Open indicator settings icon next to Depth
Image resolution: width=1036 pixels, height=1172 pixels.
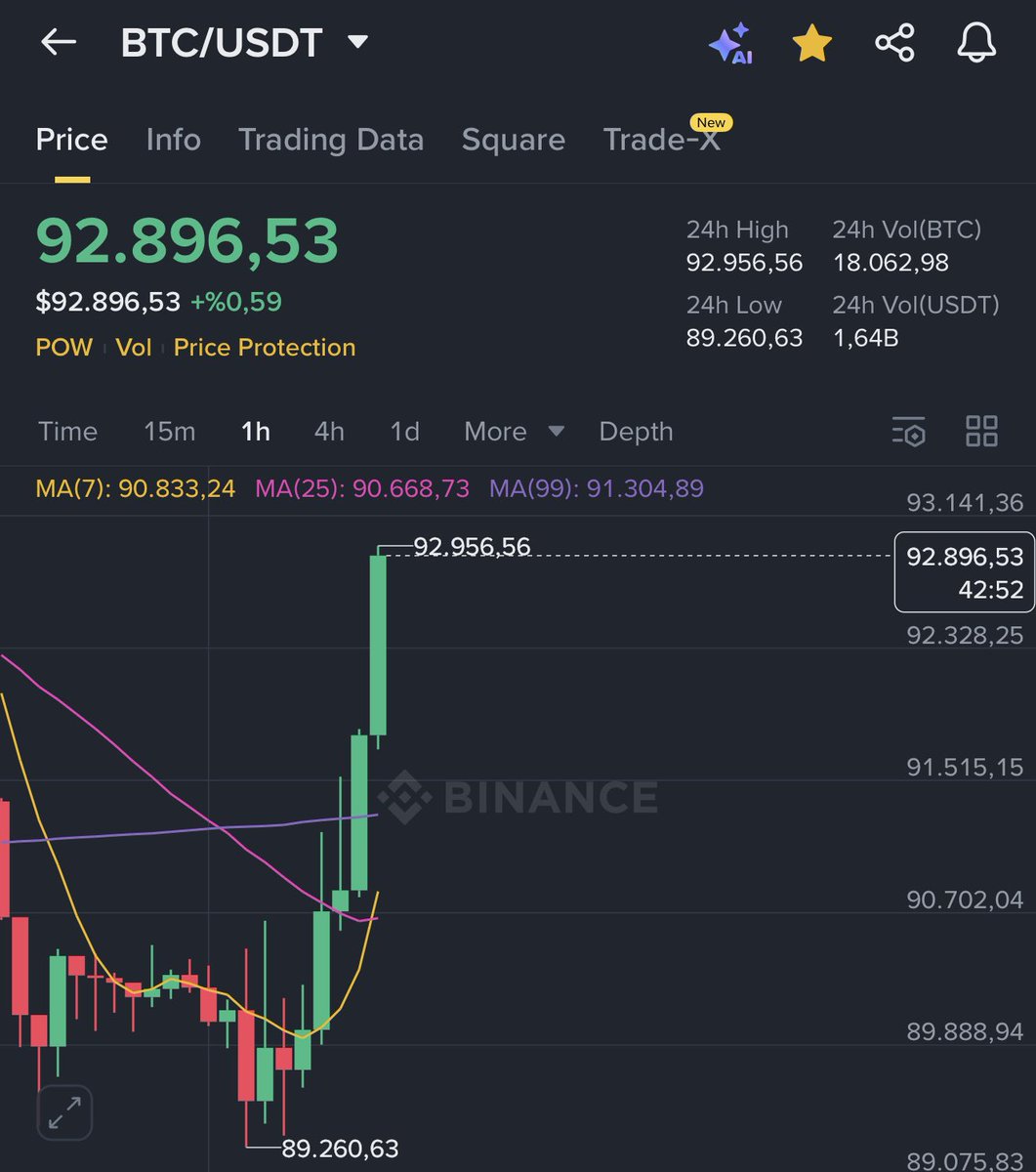tap(909, 431)
